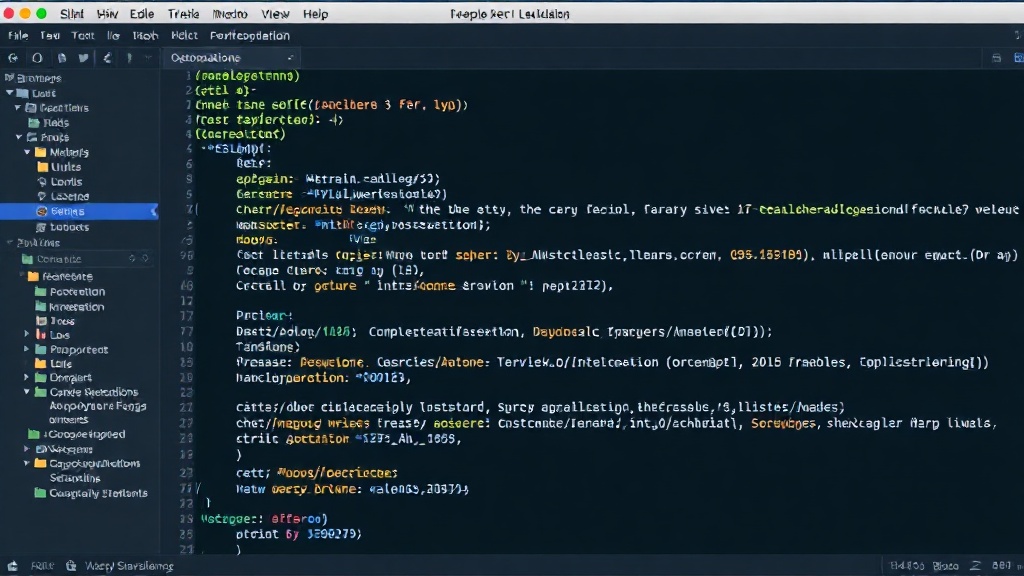Expand the Omgart folder

(x=27, y=377)
